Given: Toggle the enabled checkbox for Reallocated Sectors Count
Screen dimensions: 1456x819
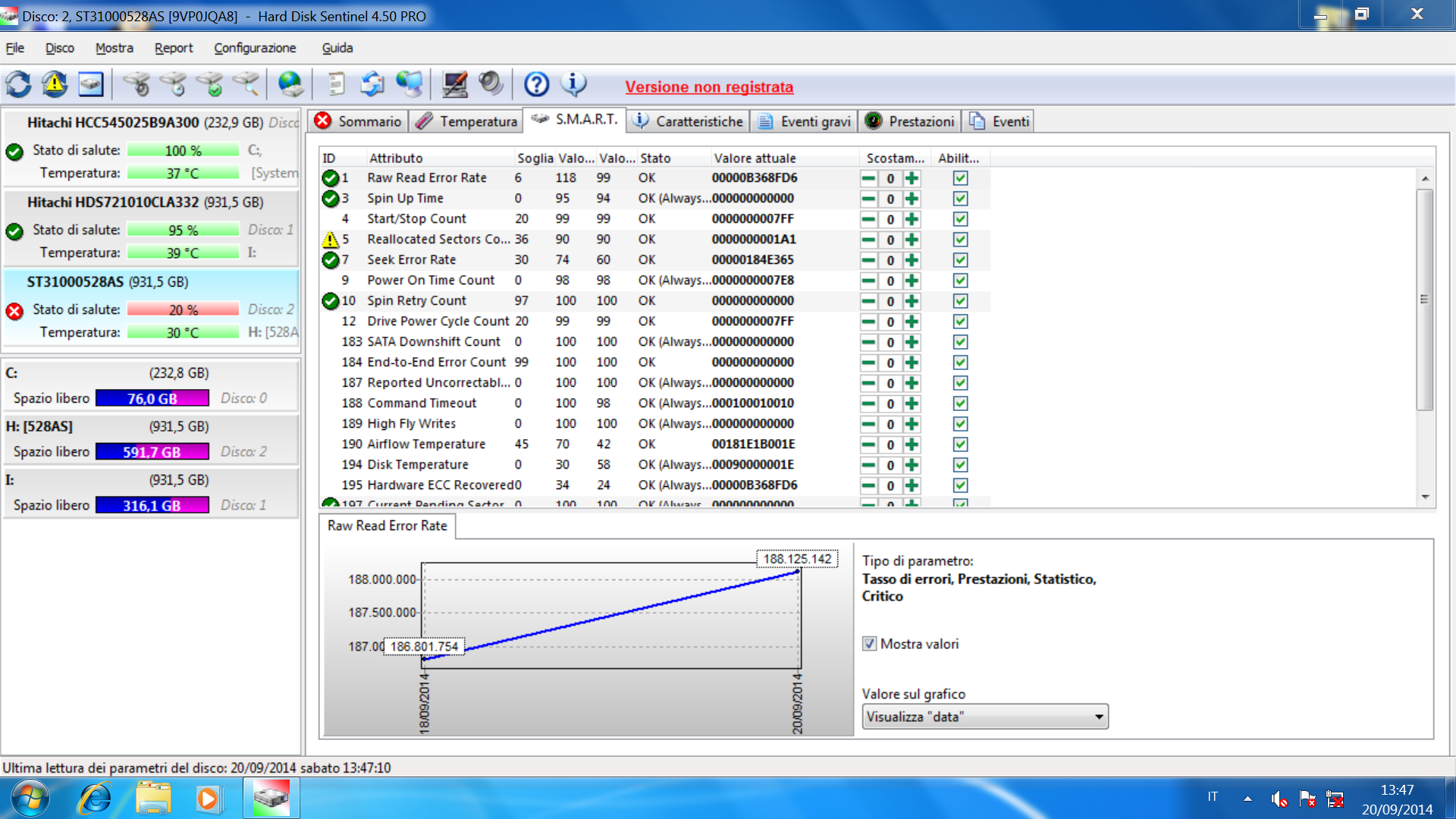Looking at the screenshot, I should pos(960,240).
